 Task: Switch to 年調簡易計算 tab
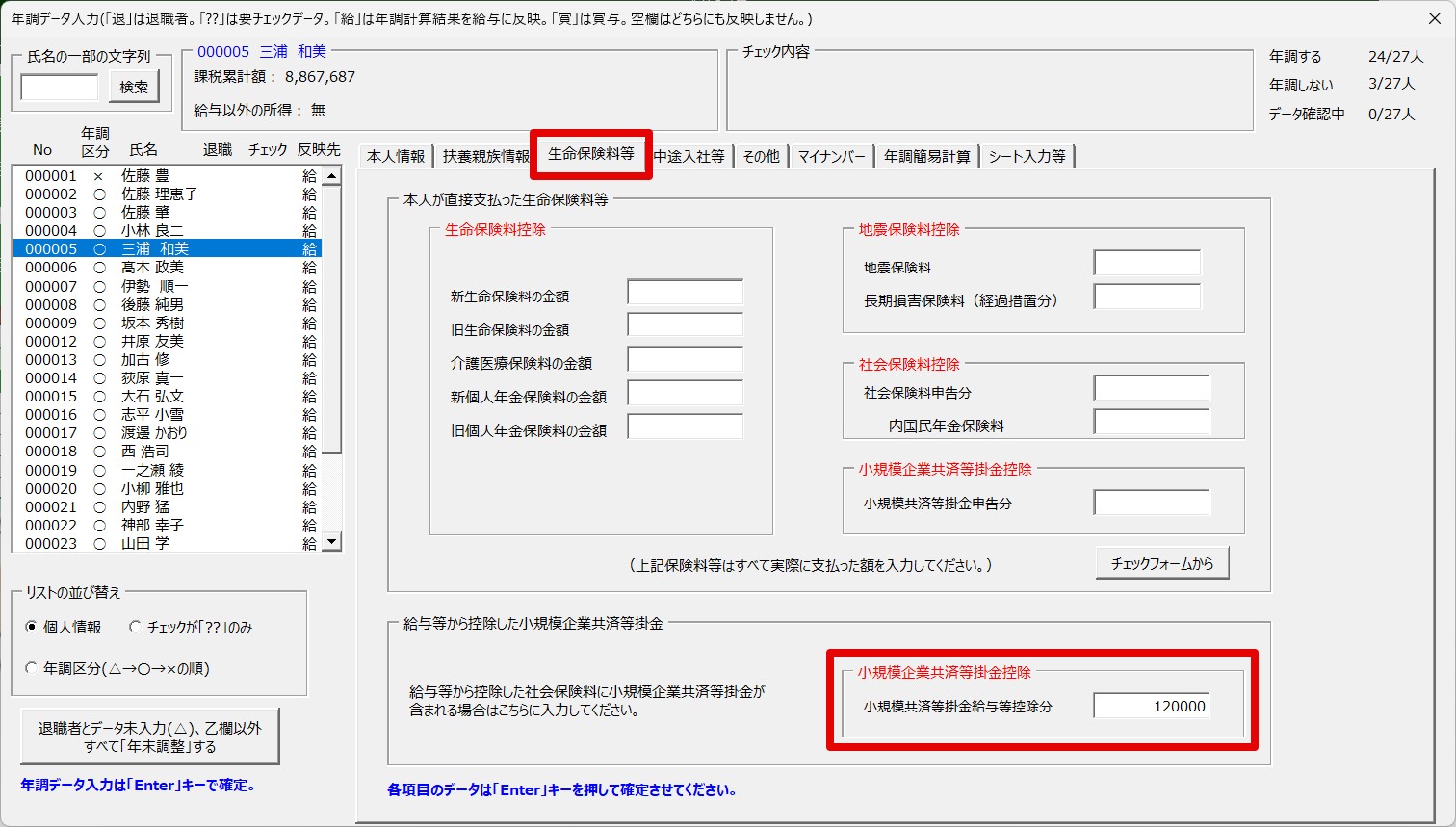pos(926,156)
